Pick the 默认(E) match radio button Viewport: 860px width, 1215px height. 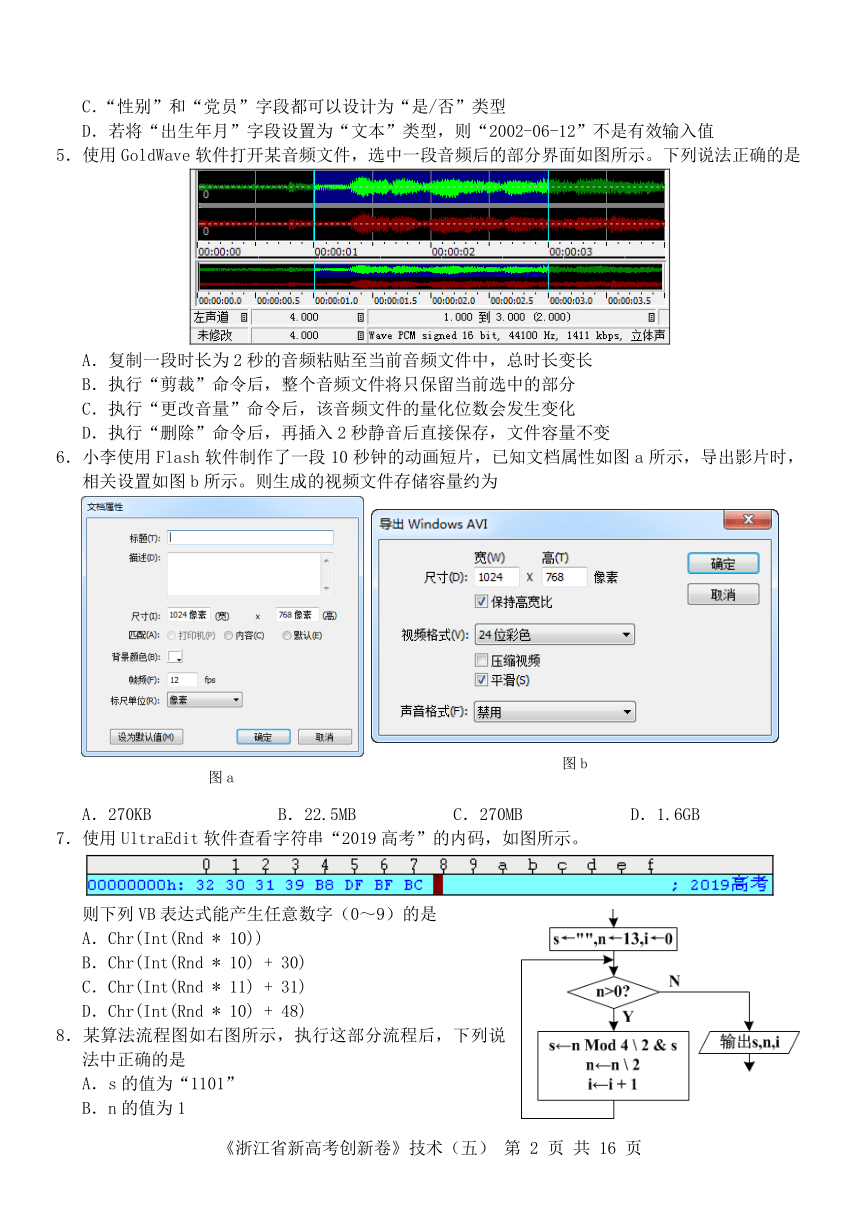[x=286, y=635]
